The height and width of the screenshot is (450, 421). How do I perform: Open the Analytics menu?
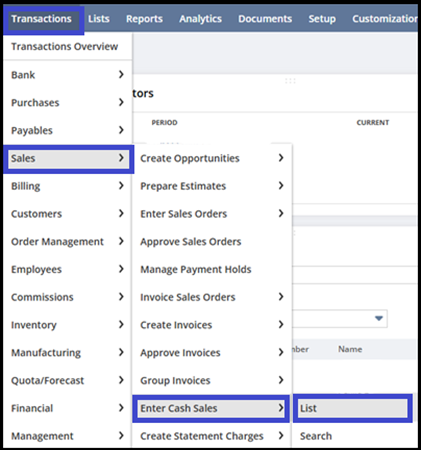[200, 19]
